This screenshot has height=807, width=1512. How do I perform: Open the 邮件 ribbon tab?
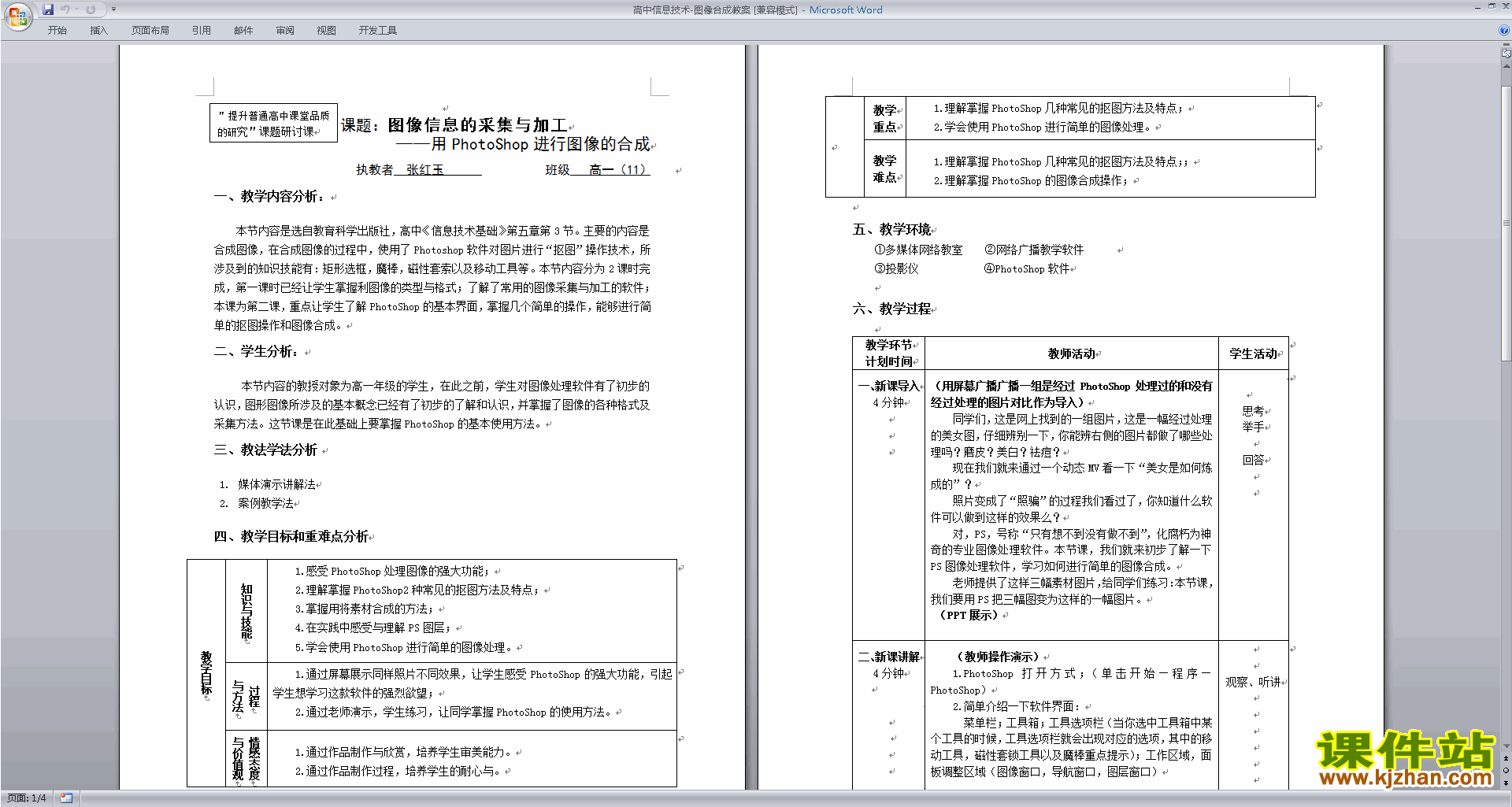[x=243, y=31]
